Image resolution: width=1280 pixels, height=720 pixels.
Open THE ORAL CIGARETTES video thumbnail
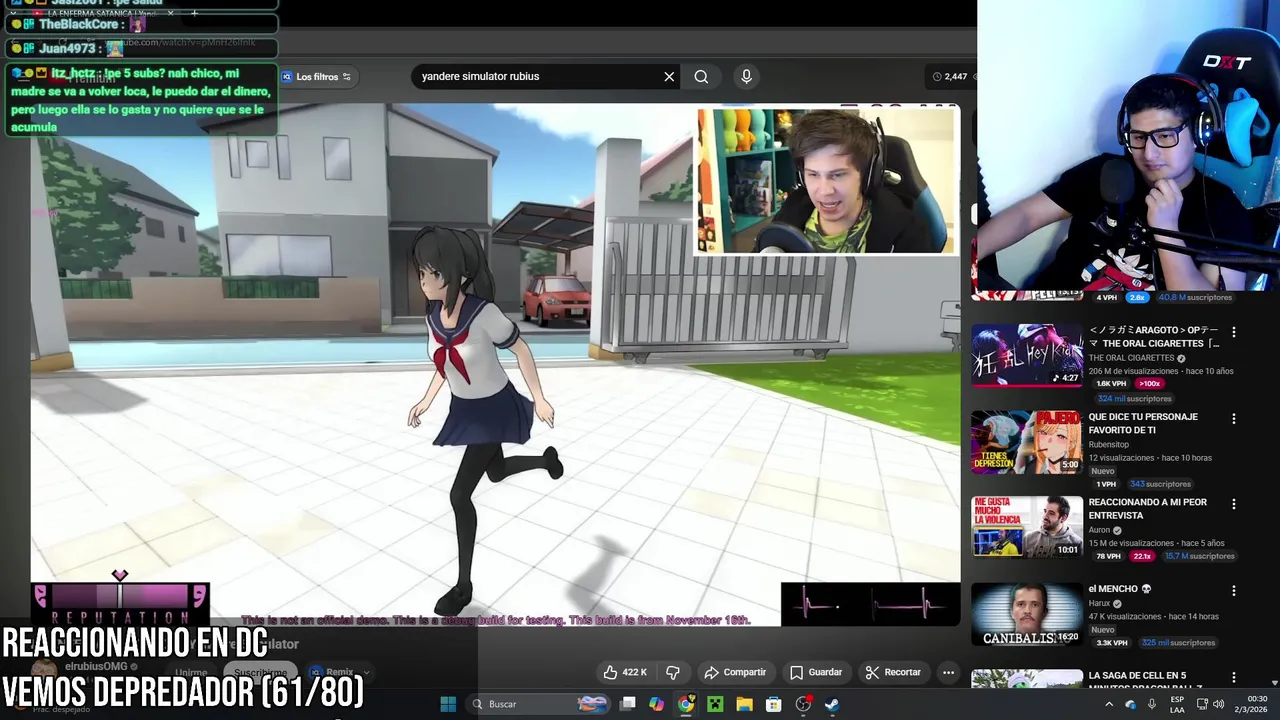click(x=1027, y=354)
